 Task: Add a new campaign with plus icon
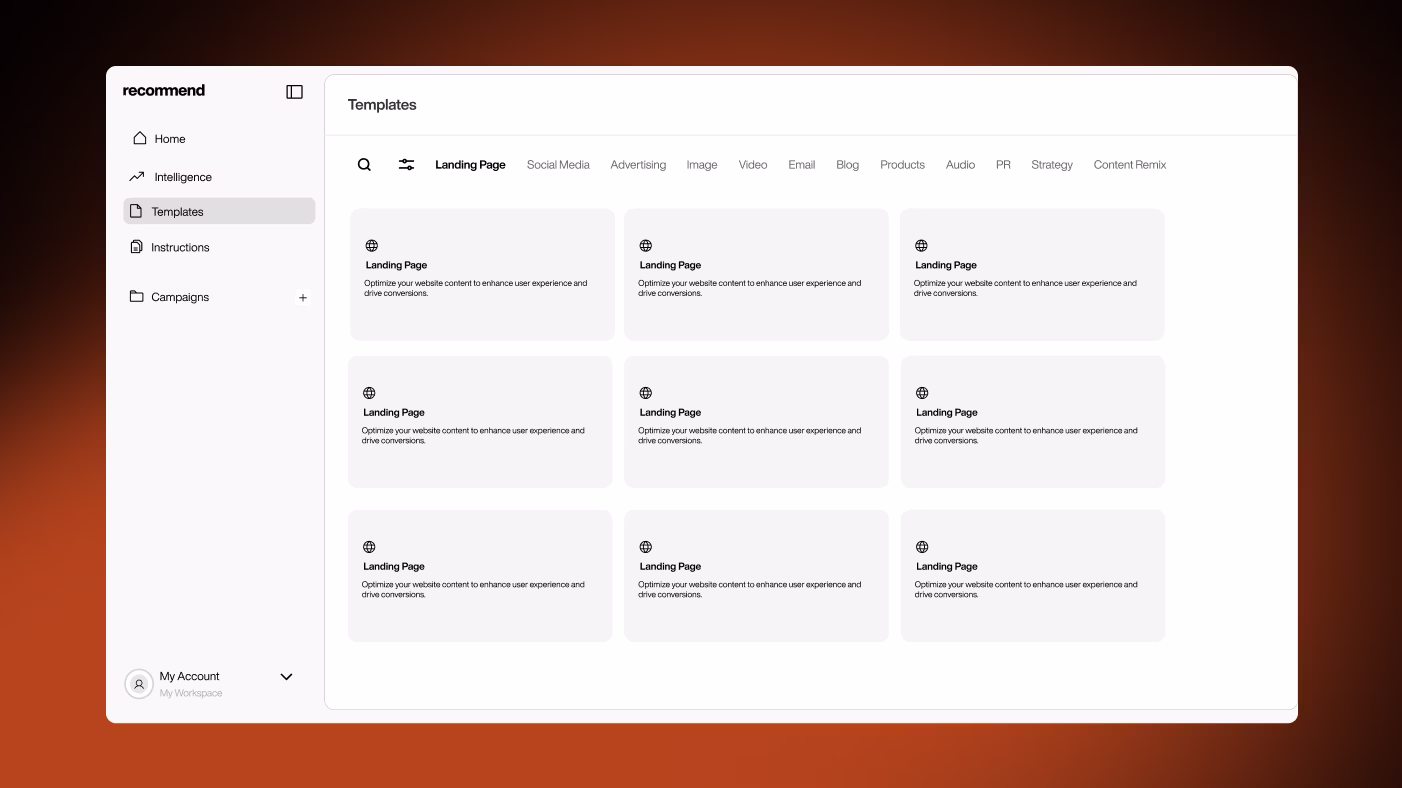point(303,298)
